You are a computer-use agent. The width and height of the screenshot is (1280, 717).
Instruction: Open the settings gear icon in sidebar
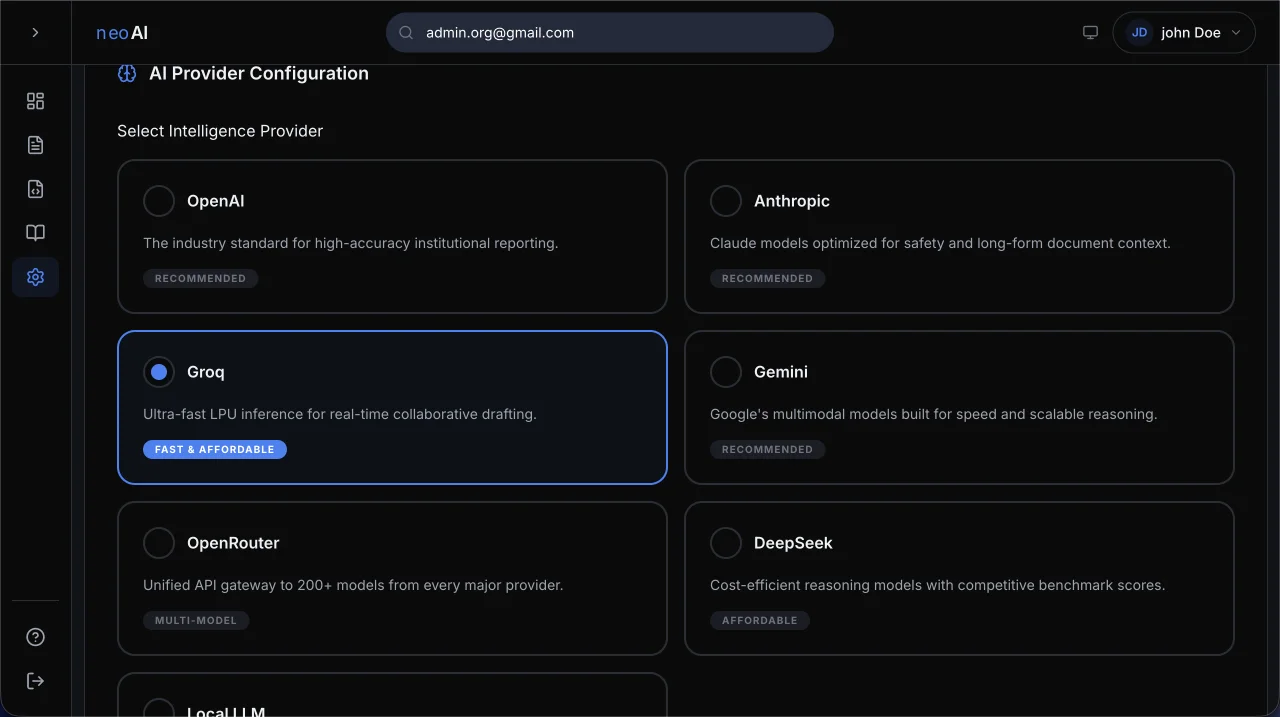click(35, 277)
